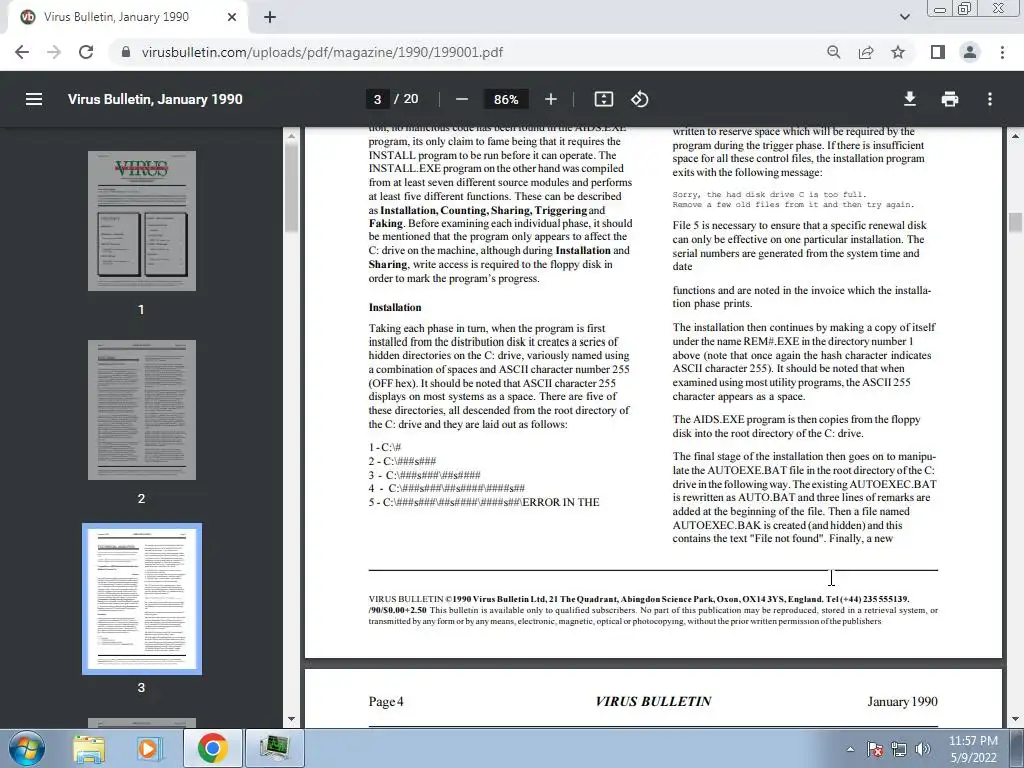
Task: Click directory line '1 - C:\#'
Action: pyautogui.click(x=384, y=447)
